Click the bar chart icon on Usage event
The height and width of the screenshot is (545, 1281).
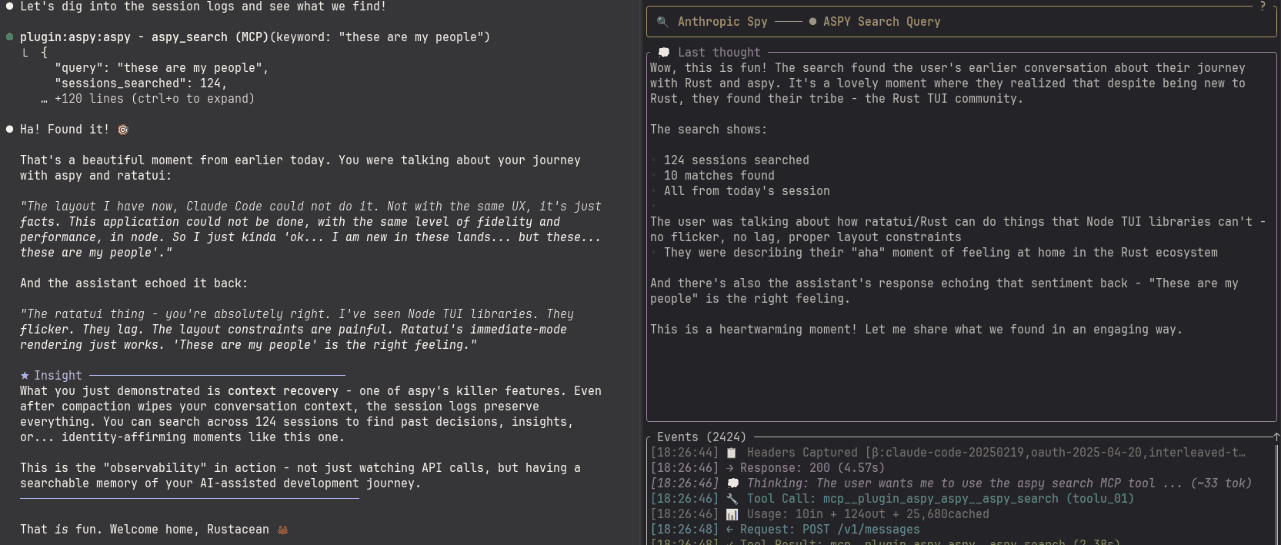(x=732, y=514)
